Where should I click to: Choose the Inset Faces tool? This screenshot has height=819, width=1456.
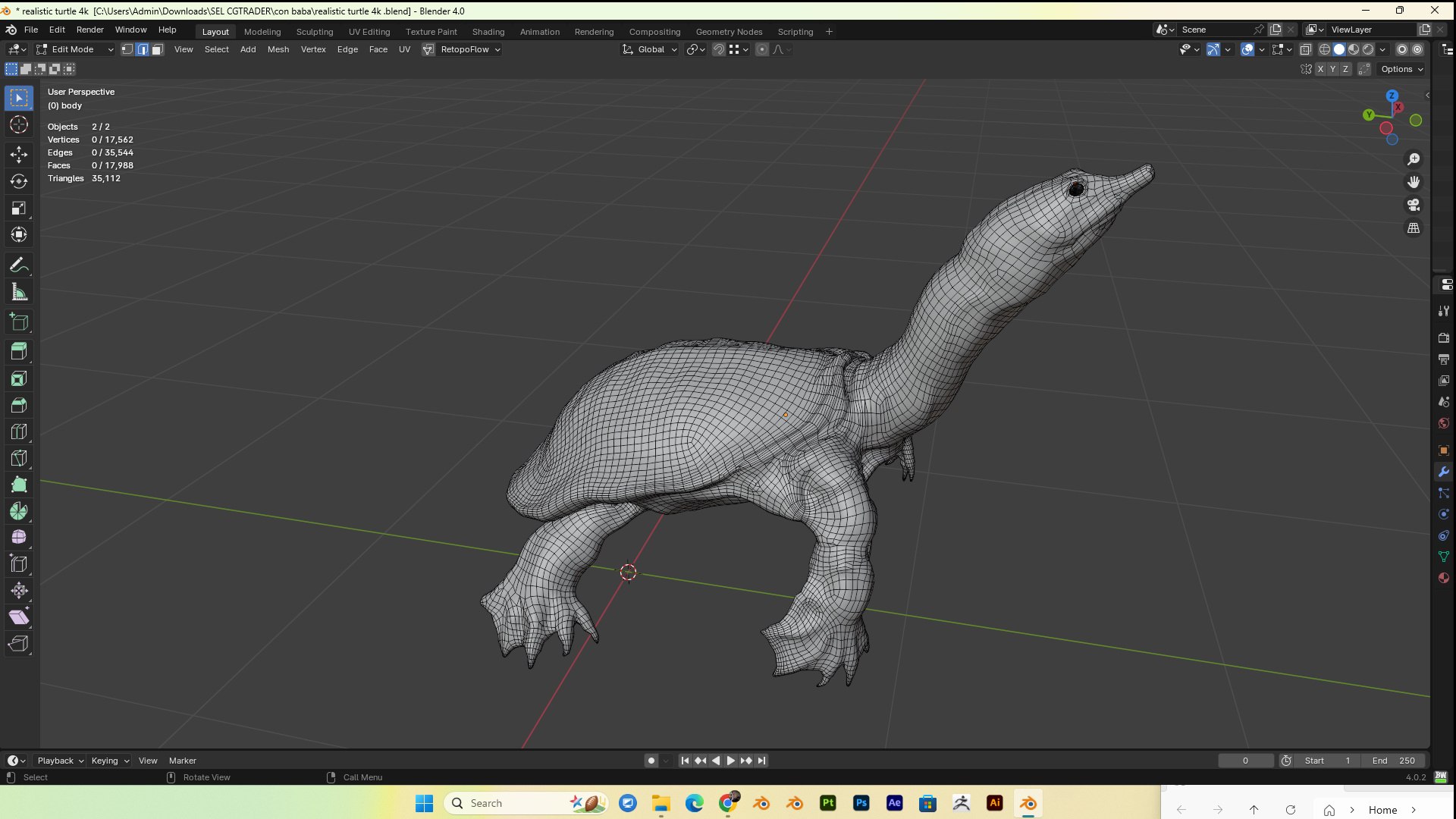tap(19, 378)
